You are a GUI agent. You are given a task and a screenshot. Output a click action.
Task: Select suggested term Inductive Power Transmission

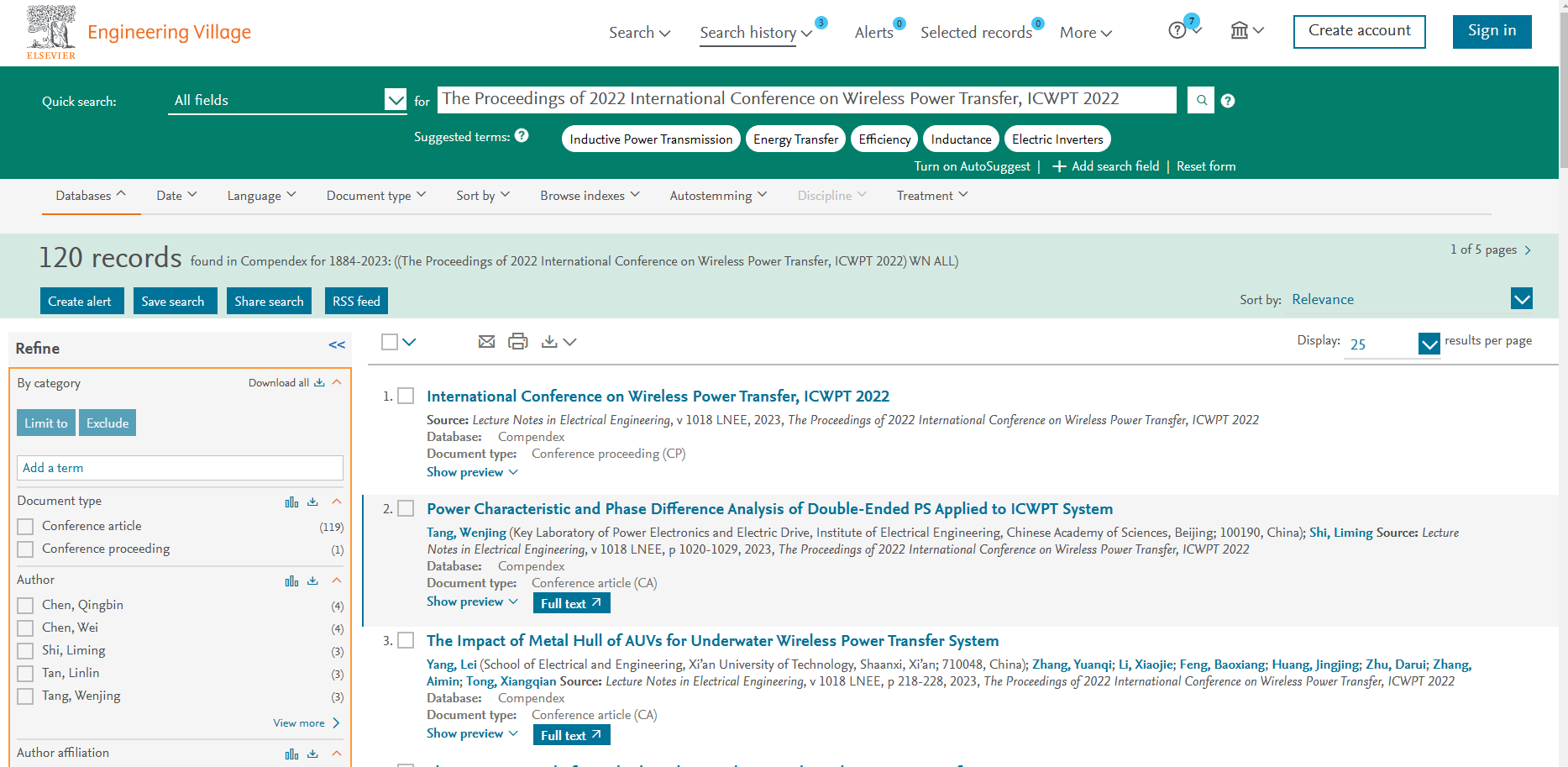(x=651, y=139)
